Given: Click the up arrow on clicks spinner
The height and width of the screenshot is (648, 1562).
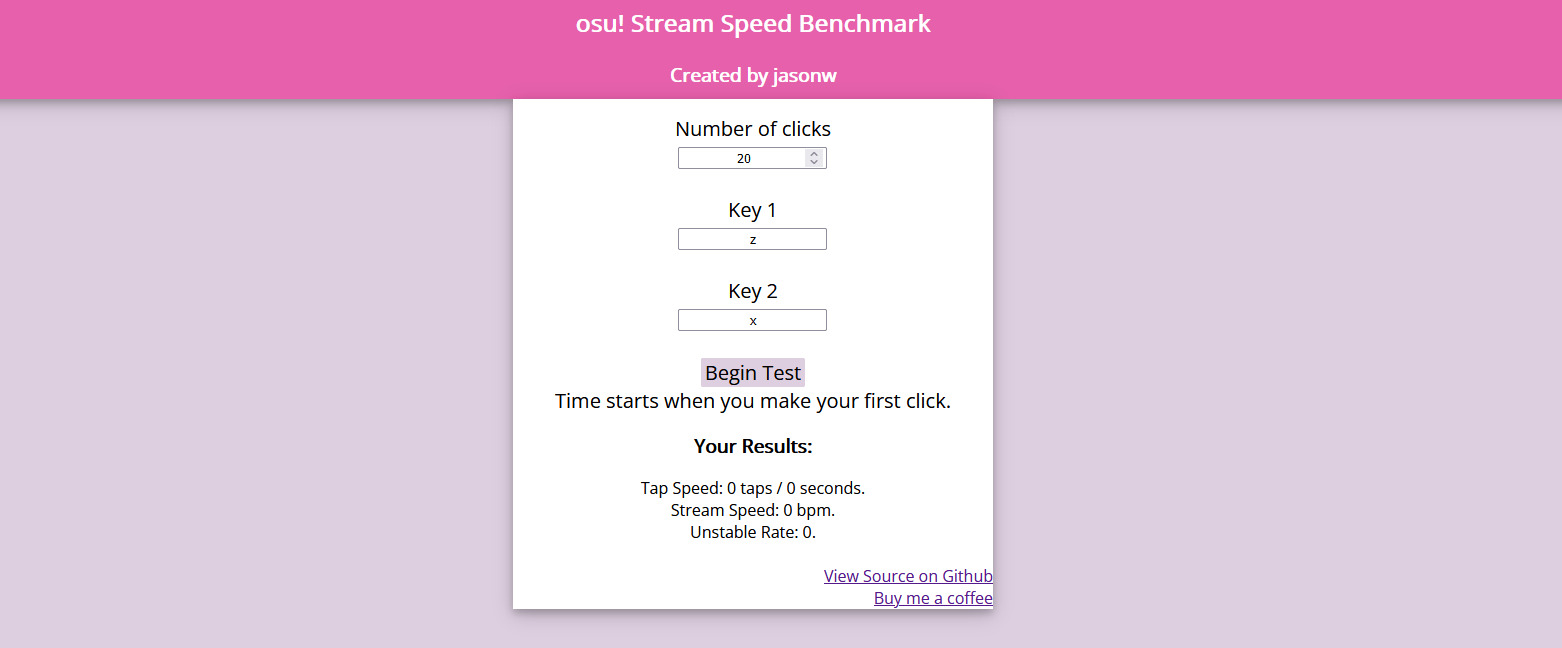Looking at the screenshot, I should (x=814, y=154).
